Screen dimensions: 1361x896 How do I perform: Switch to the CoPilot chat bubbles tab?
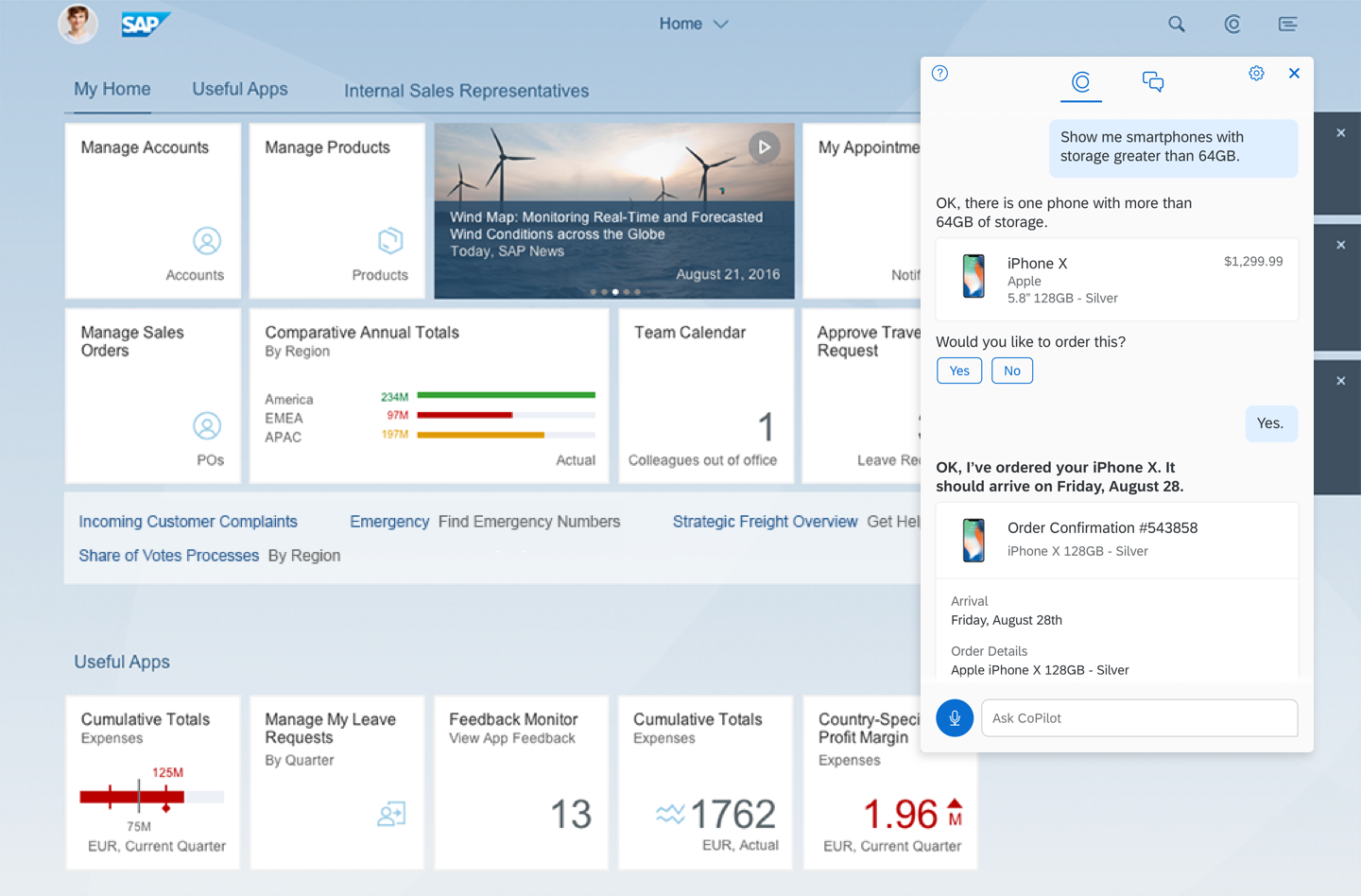point(1153,82)
